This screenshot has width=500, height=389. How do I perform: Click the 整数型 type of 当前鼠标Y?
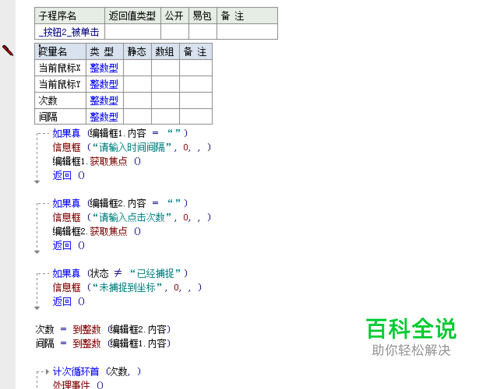tap(104, 84)
